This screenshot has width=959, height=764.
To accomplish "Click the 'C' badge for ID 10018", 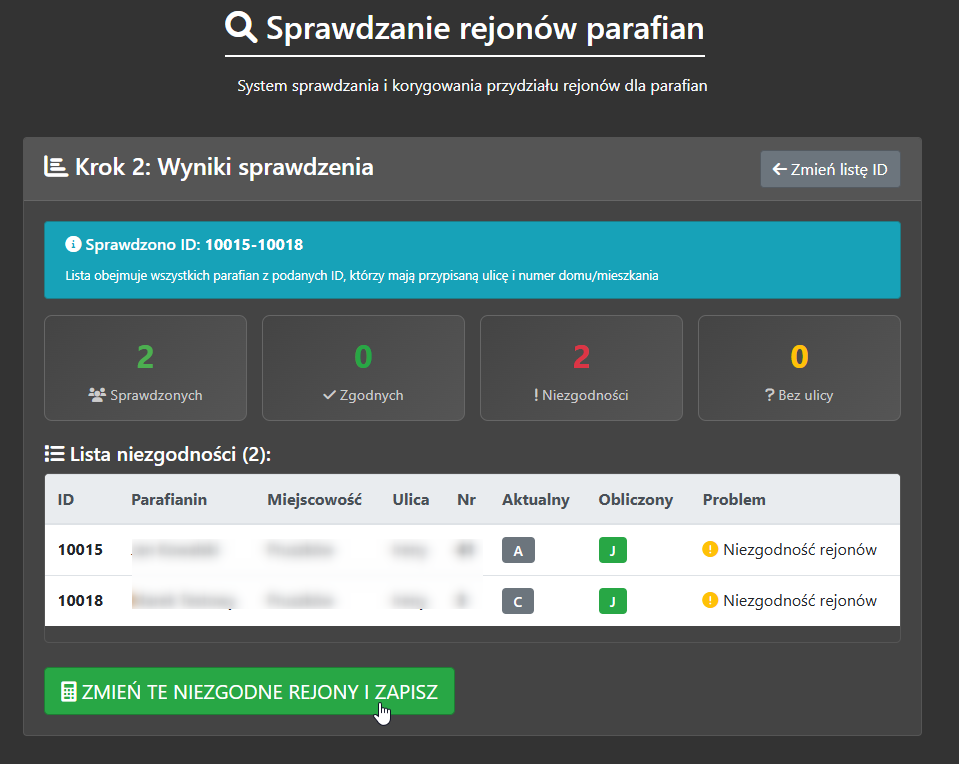I will coord(518,600).
